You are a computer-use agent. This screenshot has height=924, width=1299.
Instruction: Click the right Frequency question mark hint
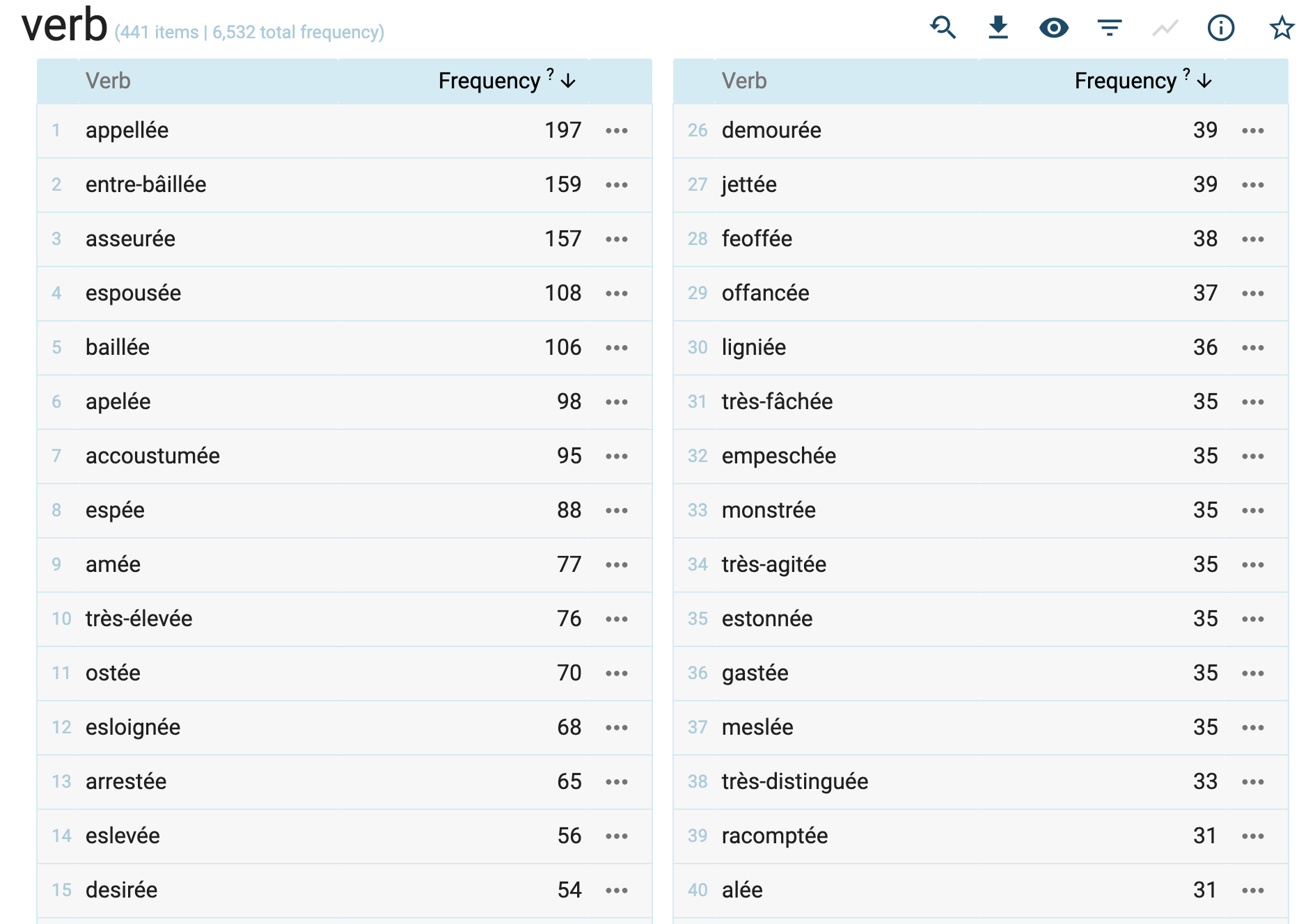point(1186,74)
